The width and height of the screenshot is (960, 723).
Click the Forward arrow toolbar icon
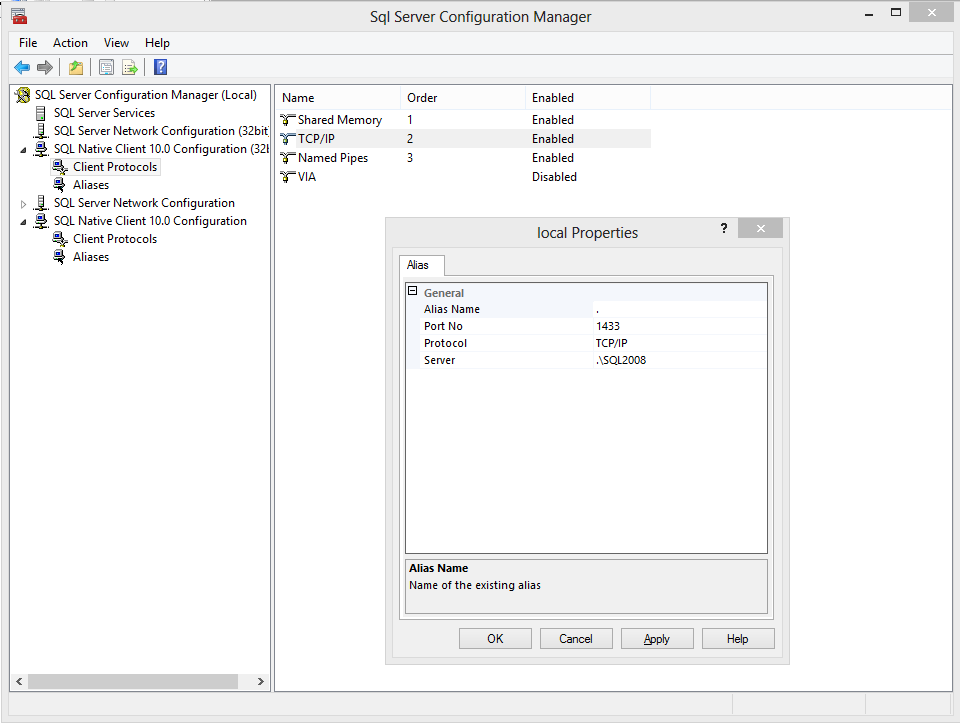(x=45, y=67)
